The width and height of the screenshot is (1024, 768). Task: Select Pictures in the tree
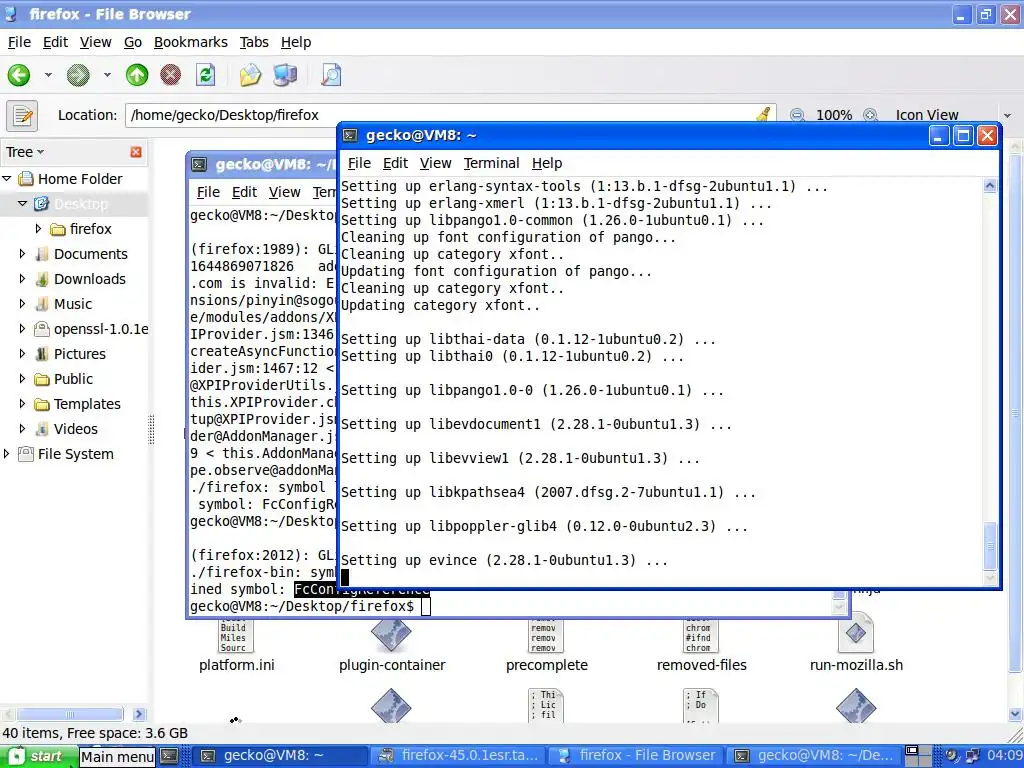coord(80,354)
